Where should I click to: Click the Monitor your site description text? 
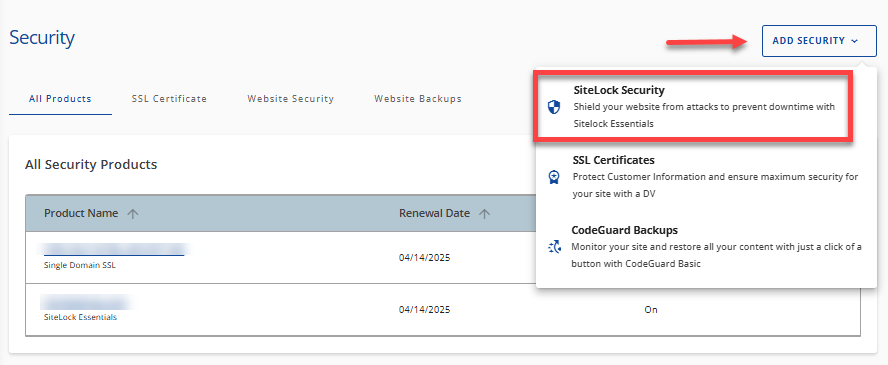716,255
